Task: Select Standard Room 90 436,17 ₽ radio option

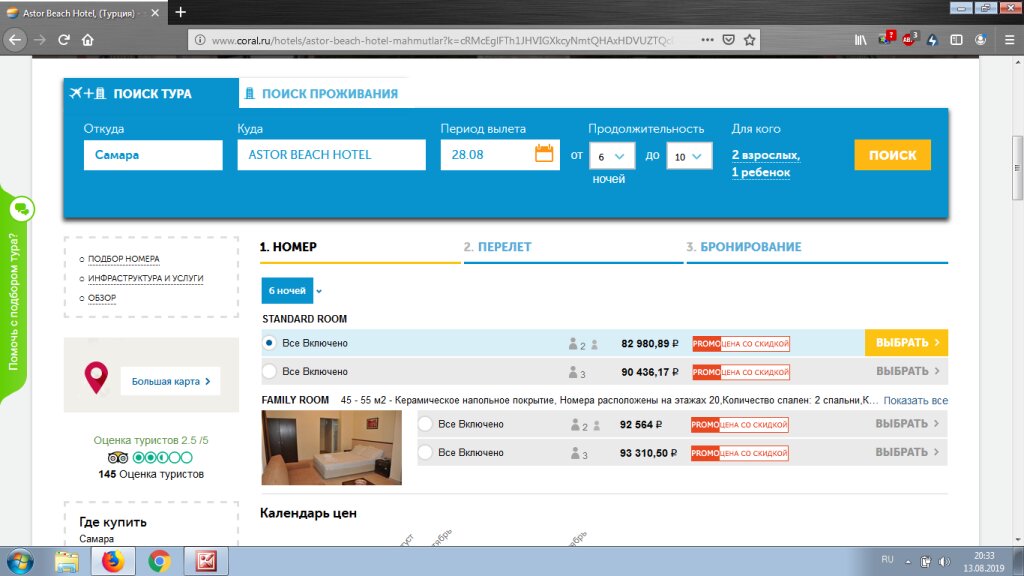Action: (269, 372)
